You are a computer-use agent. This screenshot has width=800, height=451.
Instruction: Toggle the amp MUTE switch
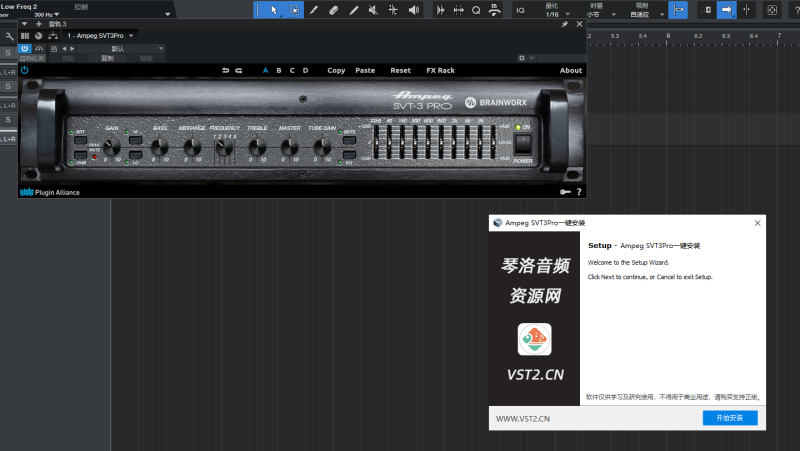click(x=349, y=140)
